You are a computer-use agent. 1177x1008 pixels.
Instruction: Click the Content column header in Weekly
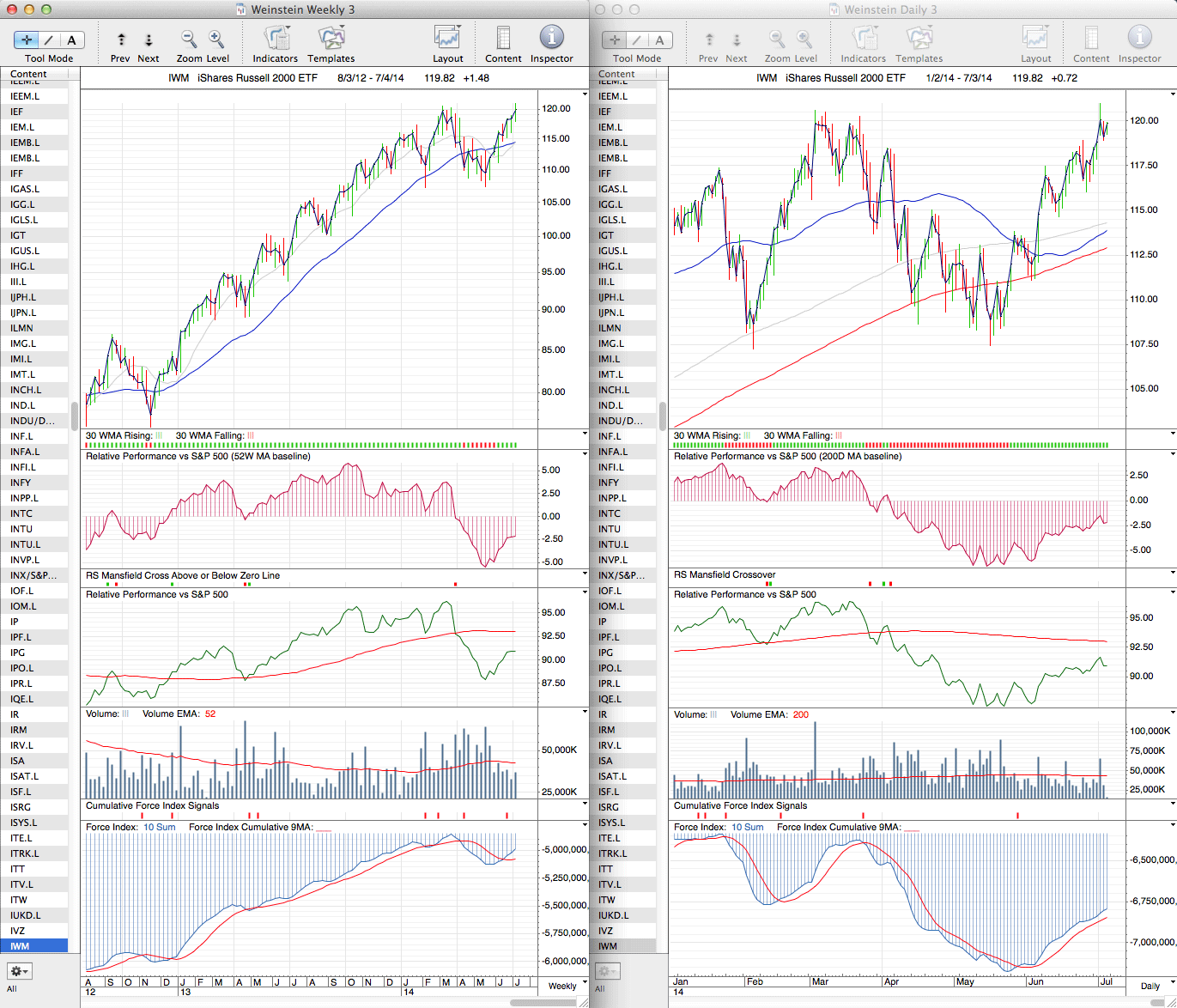tap(29, 75)
